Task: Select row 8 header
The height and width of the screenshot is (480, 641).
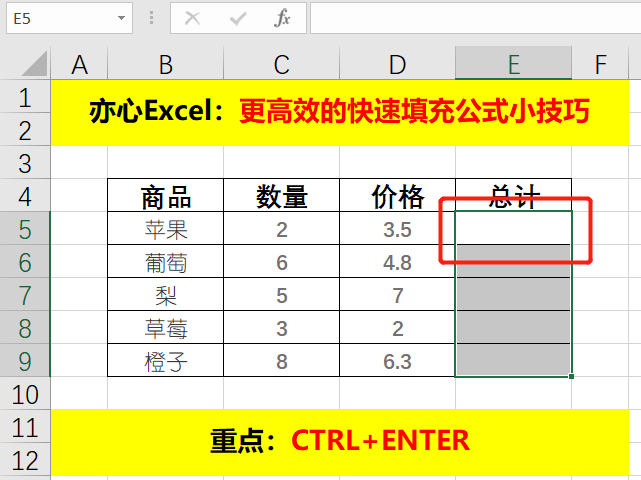Action: pyautogui.click(x=25, y=327)
